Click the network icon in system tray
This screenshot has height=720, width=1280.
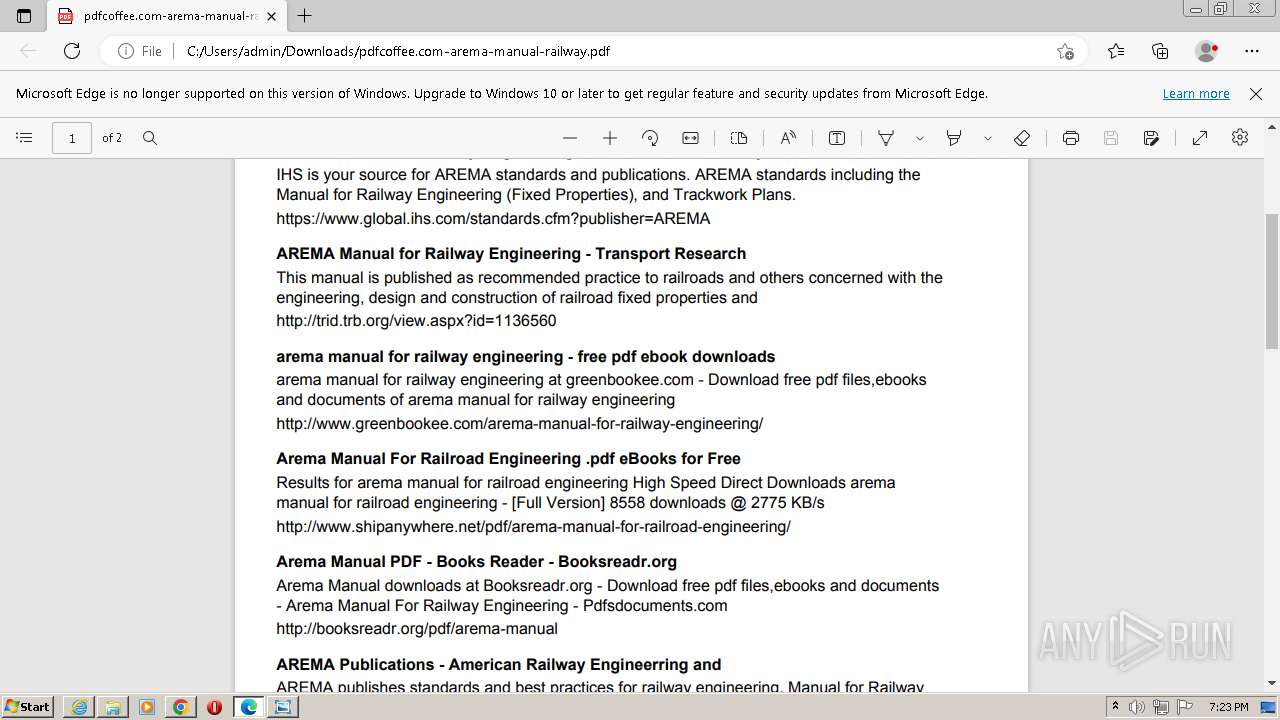pyautogui.click(x=1161, y=707)
